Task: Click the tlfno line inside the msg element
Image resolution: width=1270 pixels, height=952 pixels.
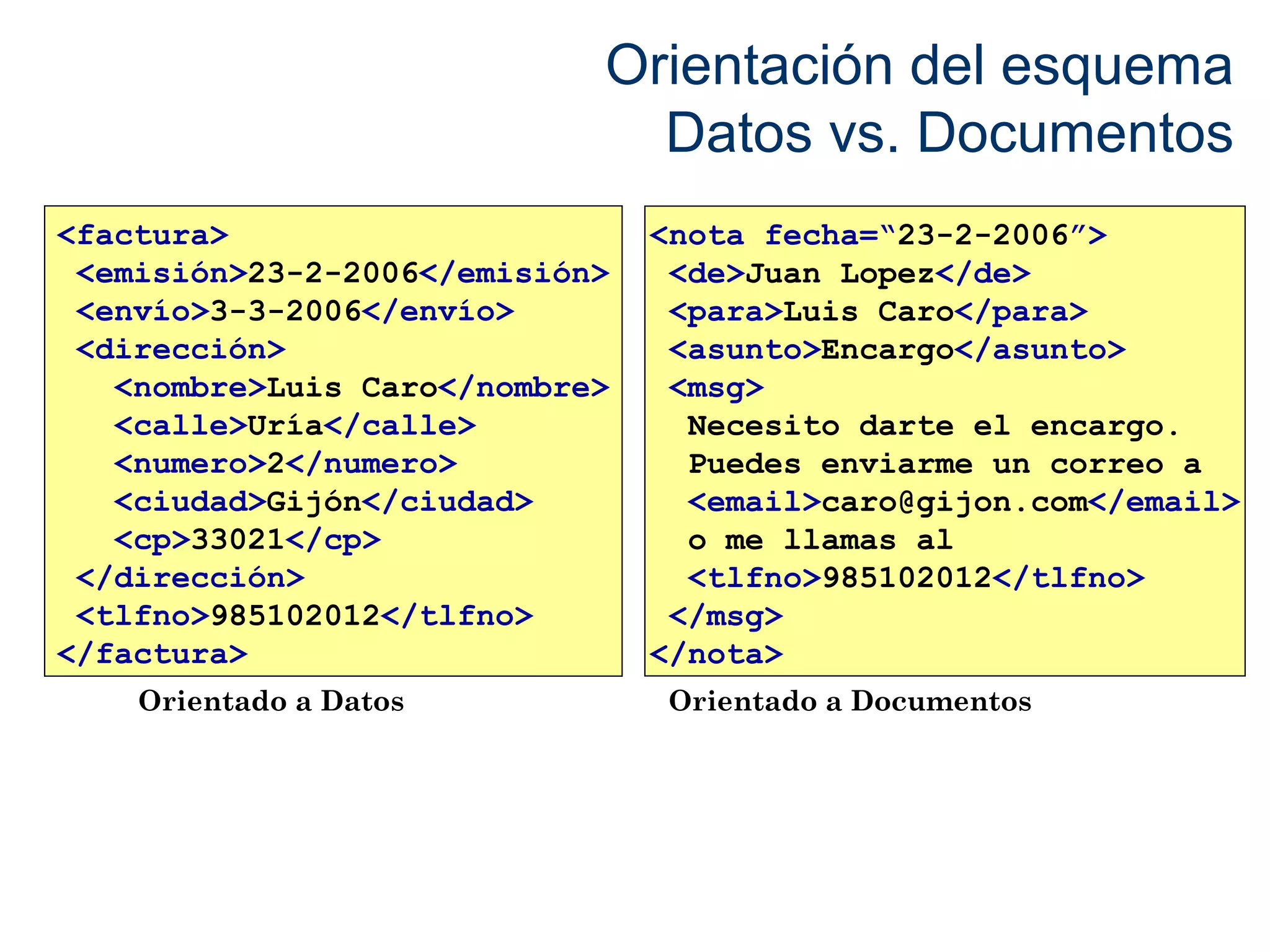Action: [x=916, y=578]
